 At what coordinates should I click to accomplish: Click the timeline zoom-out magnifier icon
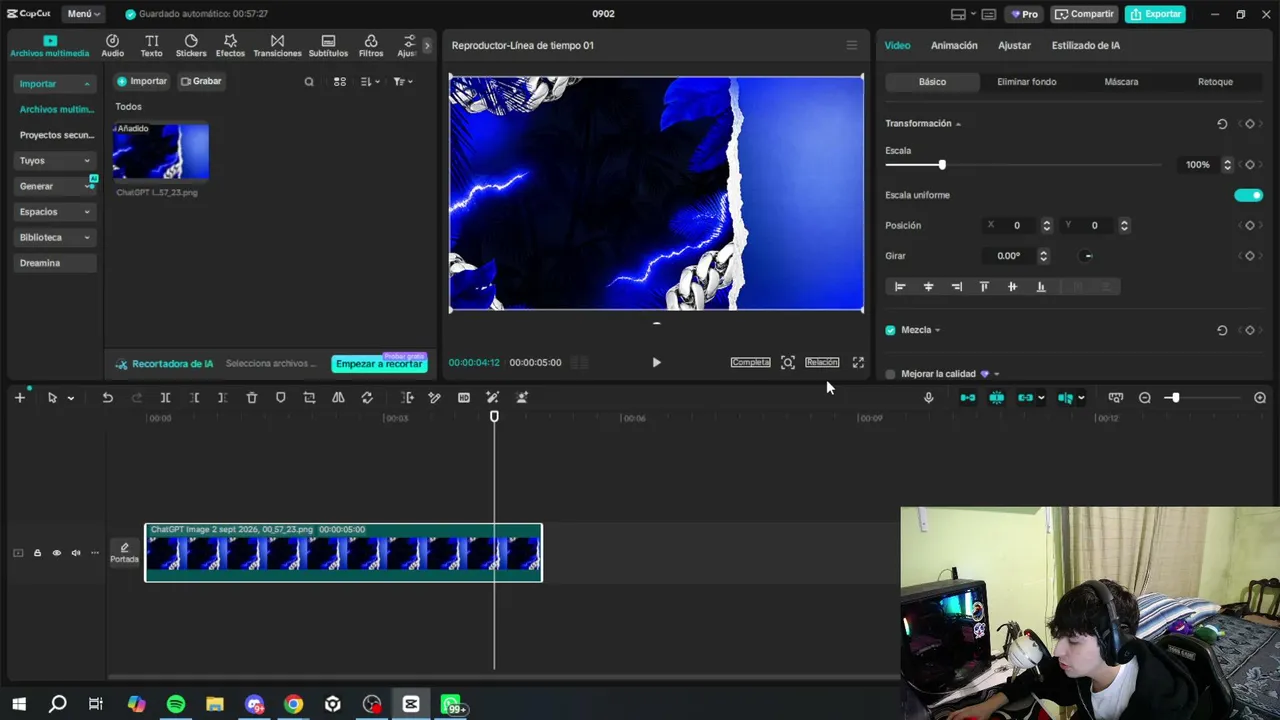[x=1145, y=398]
